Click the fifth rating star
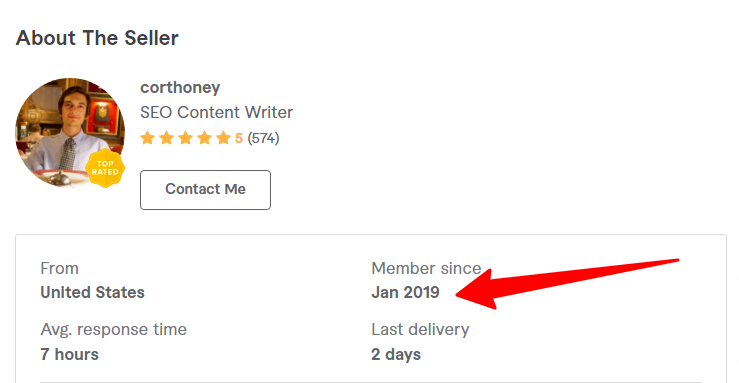 point(223,138)
